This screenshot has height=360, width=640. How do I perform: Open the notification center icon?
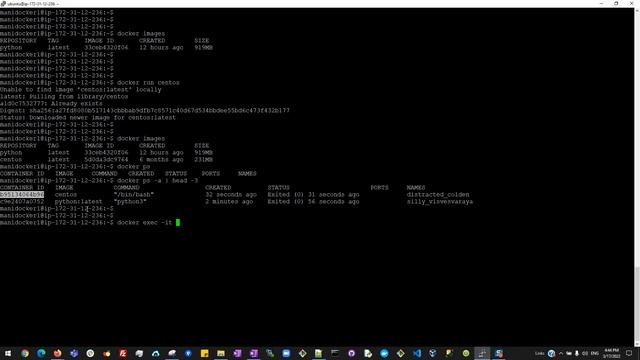629,353
